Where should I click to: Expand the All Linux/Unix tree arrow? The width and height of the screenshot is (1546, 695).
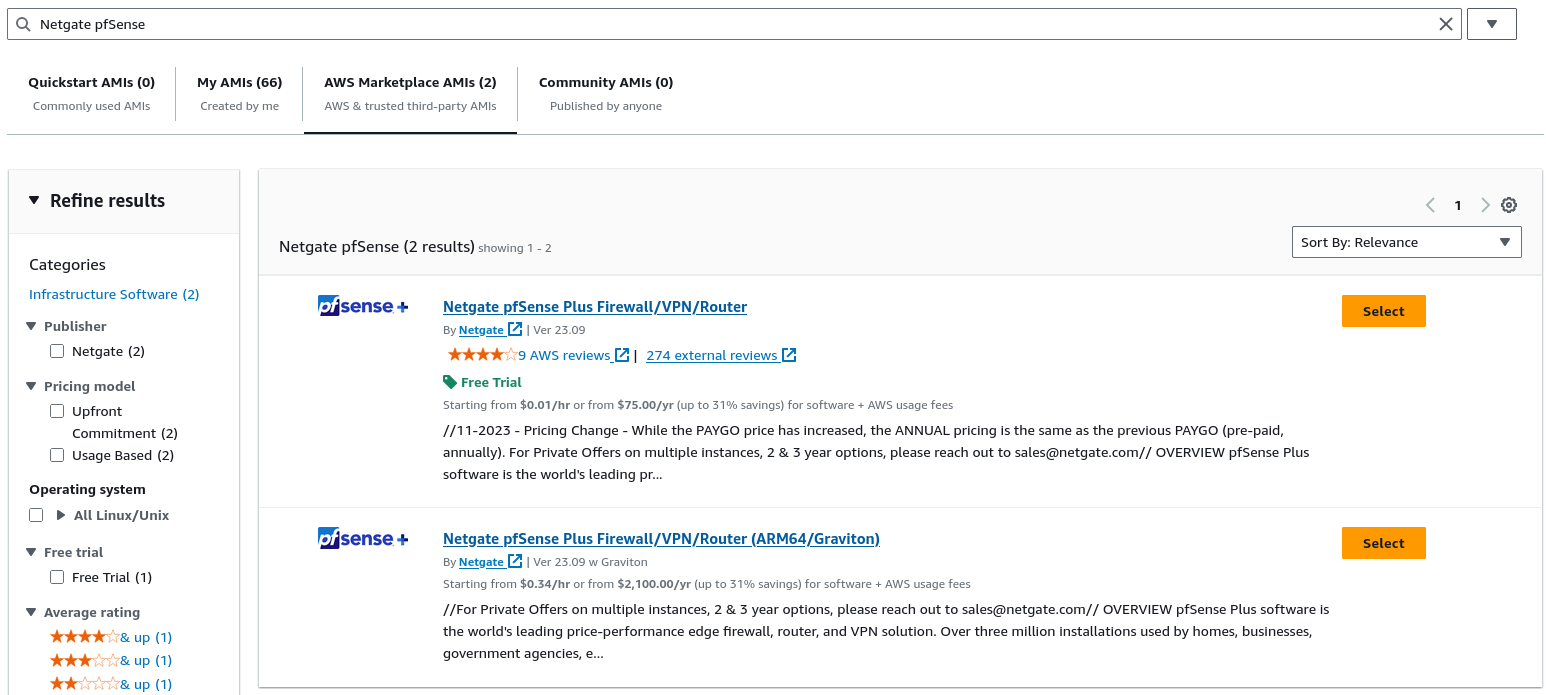[61, 515]
